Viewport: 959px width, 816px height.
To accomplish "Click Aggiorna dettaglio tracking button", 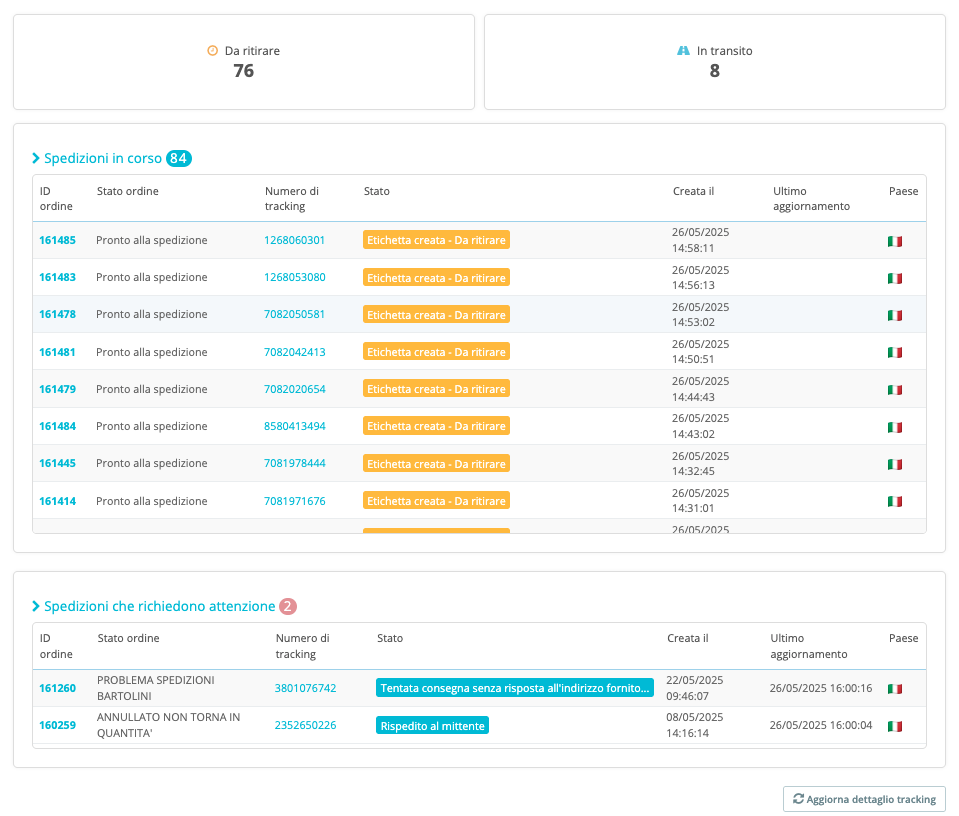I will pos(864,799).
